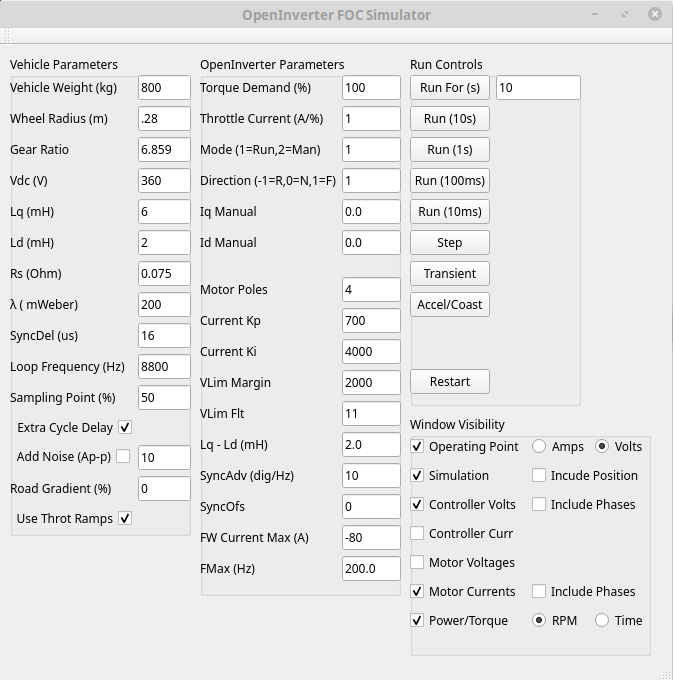Click FMax (Hz) input field
Image resolution: width=673 pixels, height=680 pixels.
click(x=371, y=569)
